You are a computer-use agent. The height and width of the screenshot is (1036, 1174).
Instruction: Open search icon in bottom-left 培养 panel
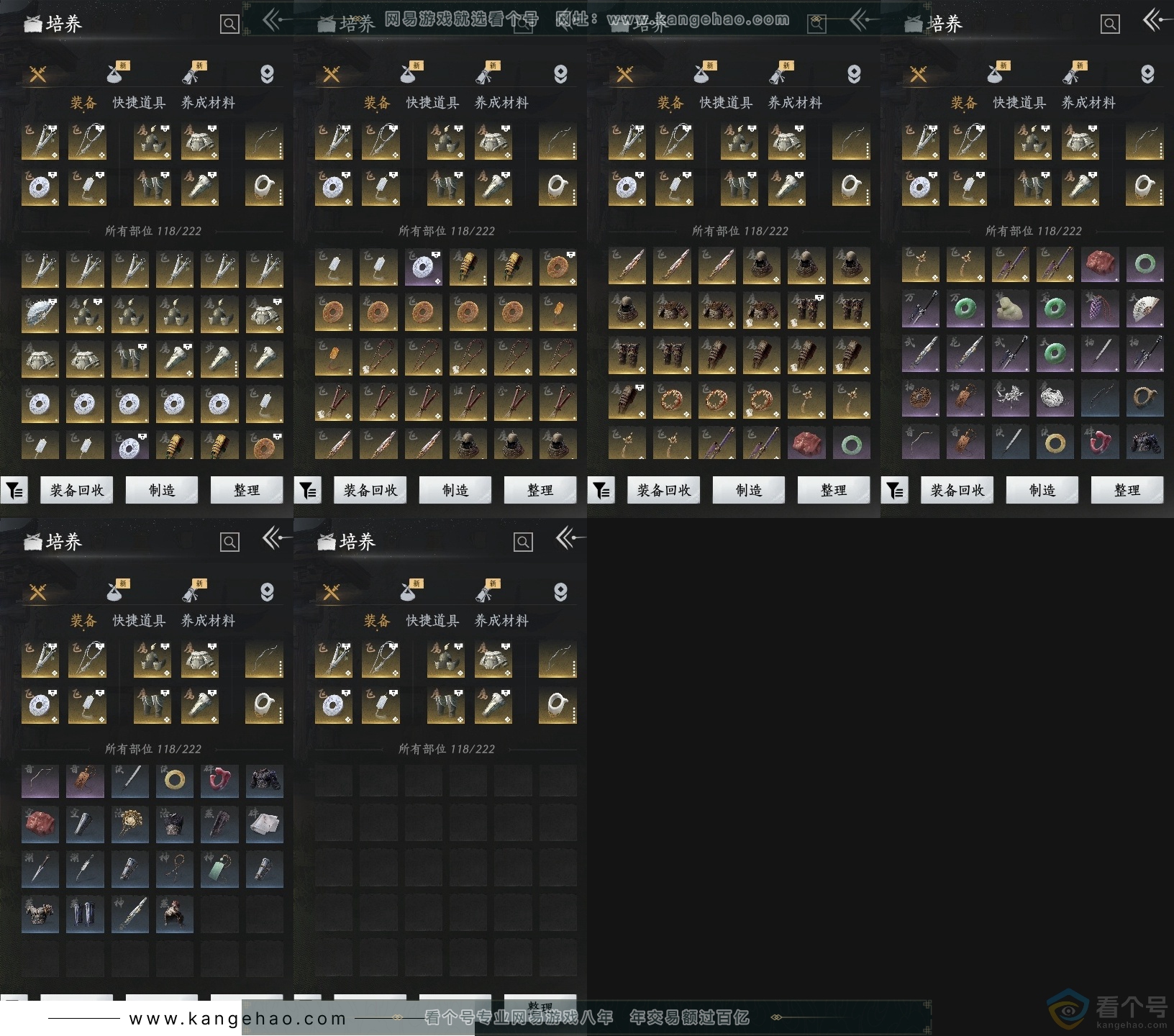click(229, 542)
